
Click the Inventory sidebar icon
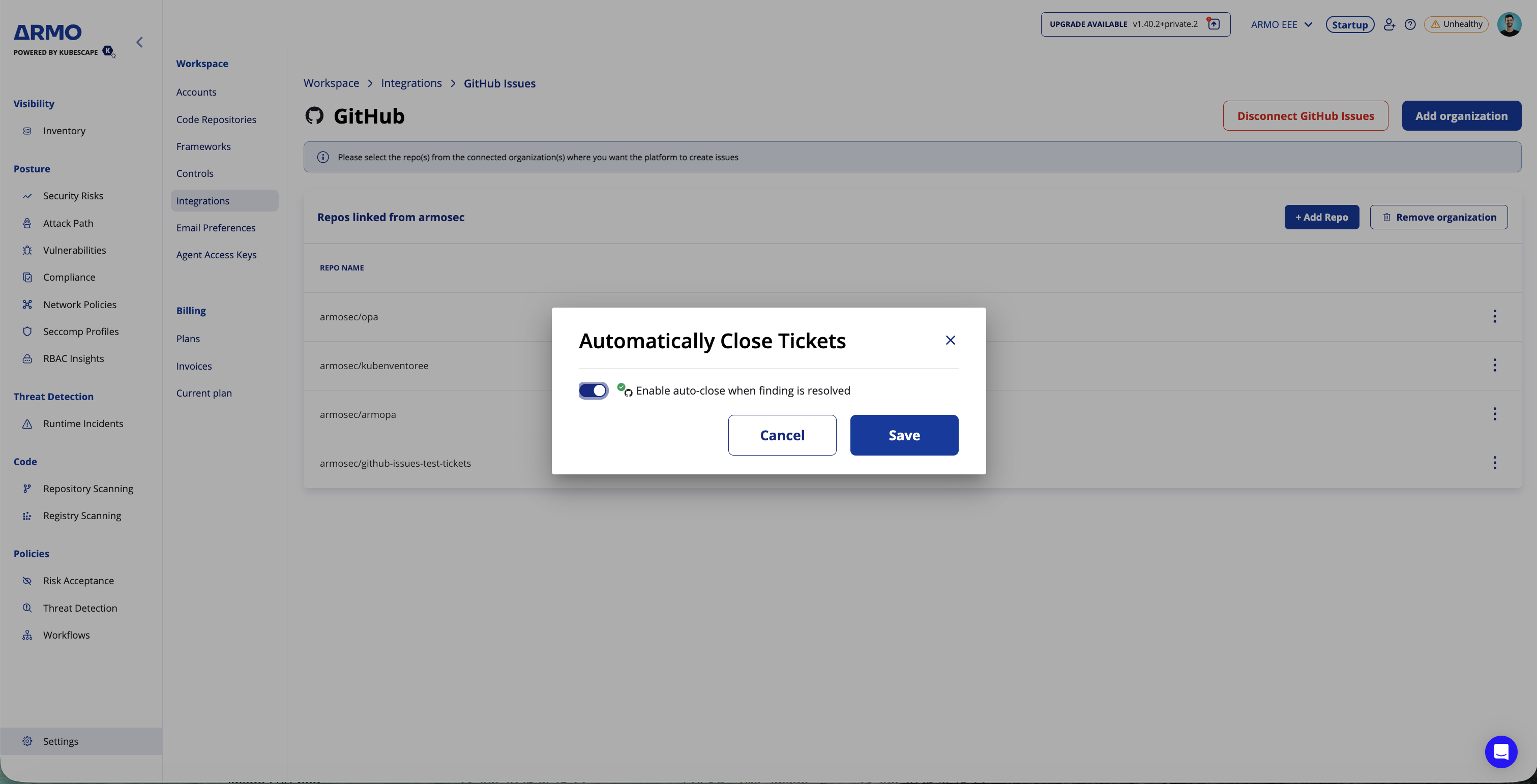(x=27, y=131)
